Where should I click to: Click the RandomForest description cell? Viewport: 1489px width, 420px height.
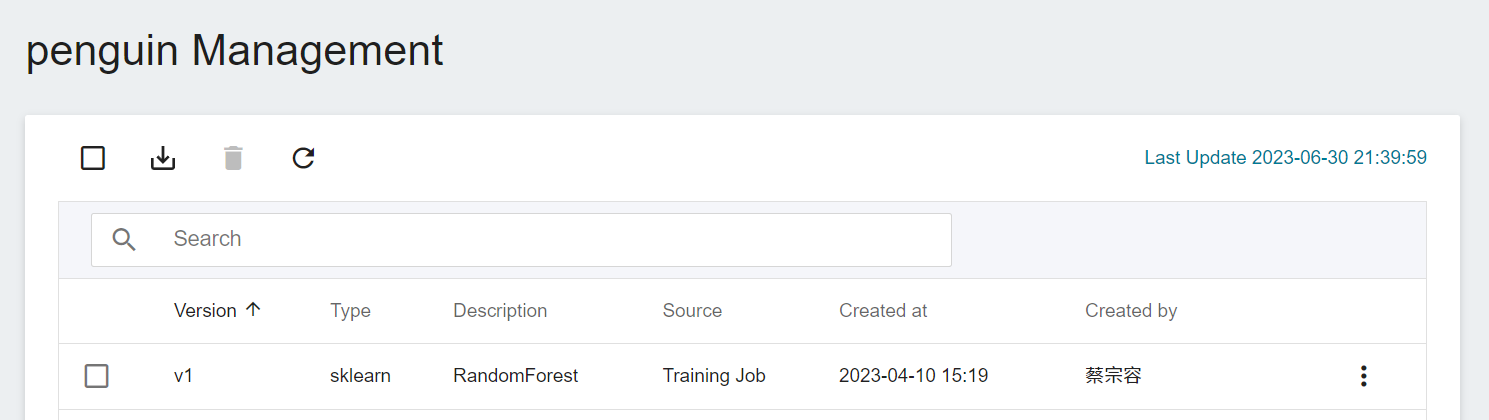coord(516,376)
